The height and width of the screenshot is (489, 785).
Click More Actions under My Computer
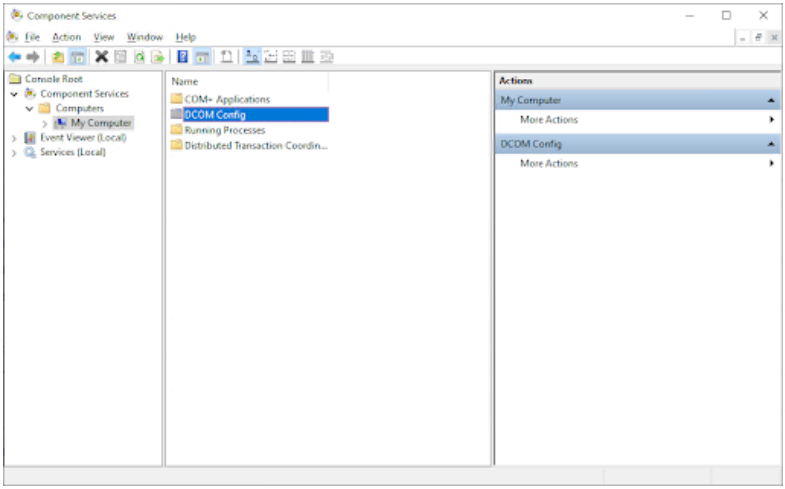pos(548,120)
